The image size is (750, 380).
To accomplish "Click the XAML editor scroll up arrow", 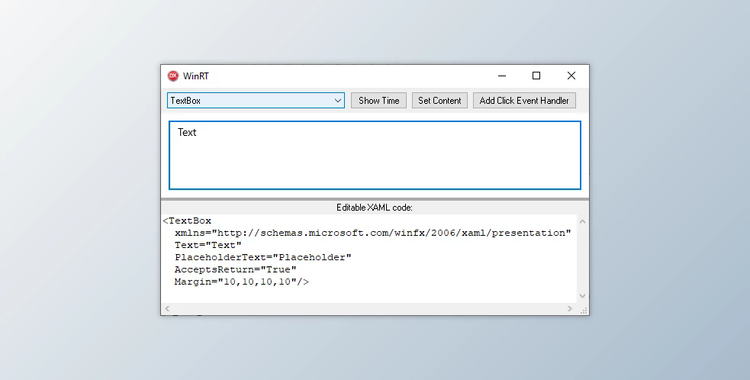I will pyautogui.click(x=582, y=221).
